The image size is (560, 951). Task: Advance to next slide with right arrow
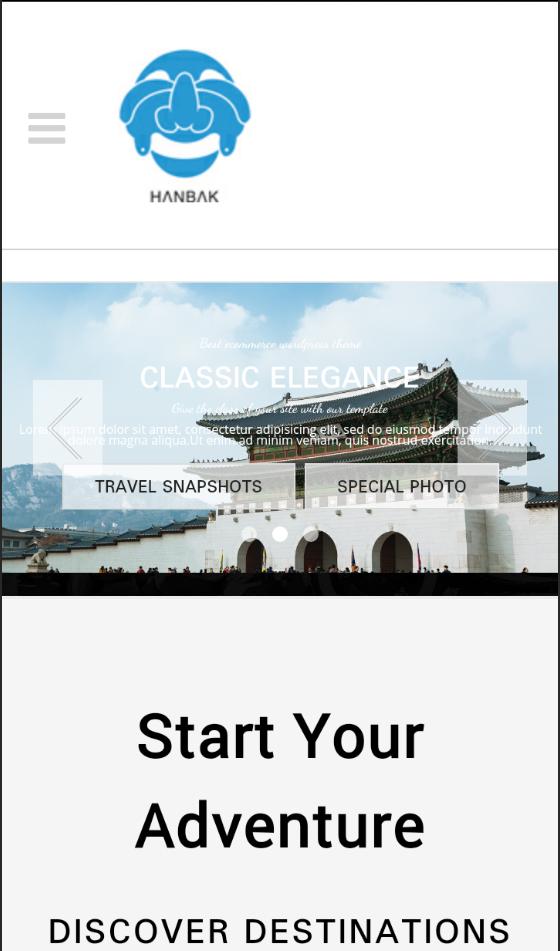493,428
